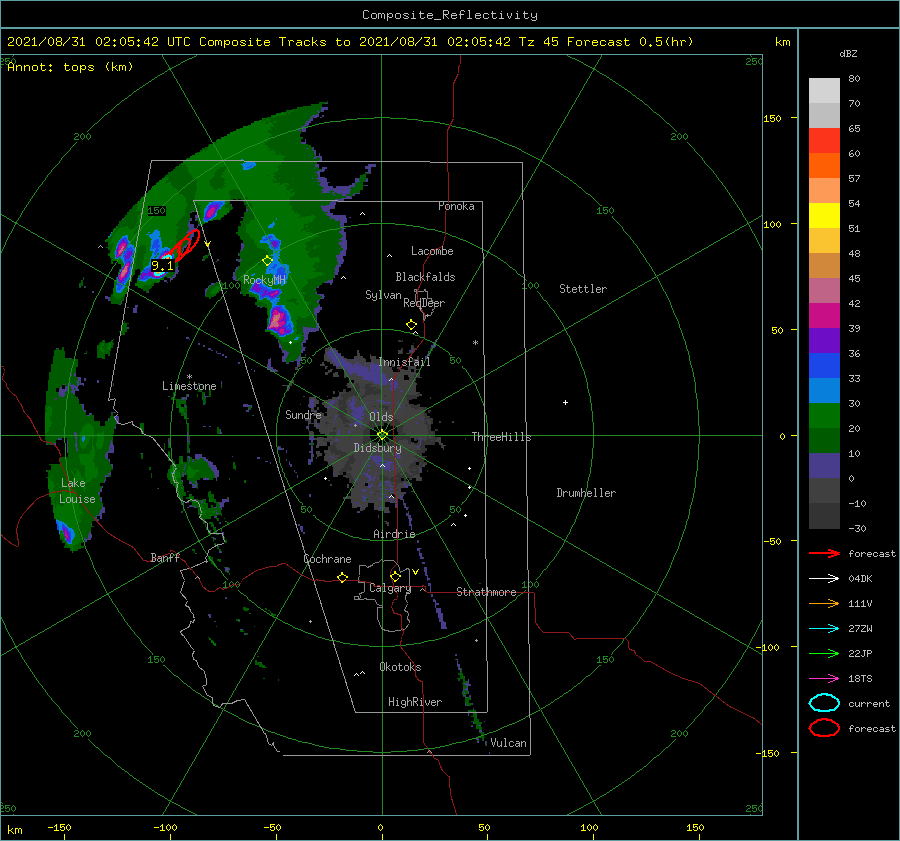This screenshot has width=900, height=841.
Task: Click the cyan current ellipse legend symbol
Action: point(824,703)
